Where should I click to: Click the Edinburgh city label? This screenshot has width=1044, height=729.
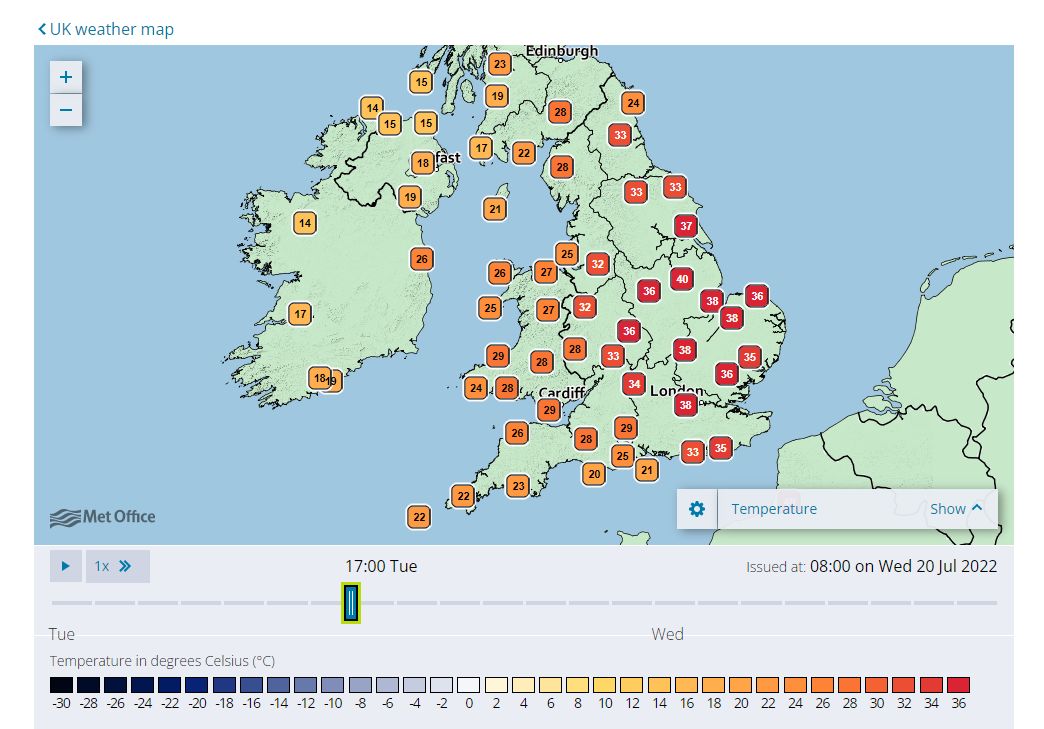click(x=561, y=51)
